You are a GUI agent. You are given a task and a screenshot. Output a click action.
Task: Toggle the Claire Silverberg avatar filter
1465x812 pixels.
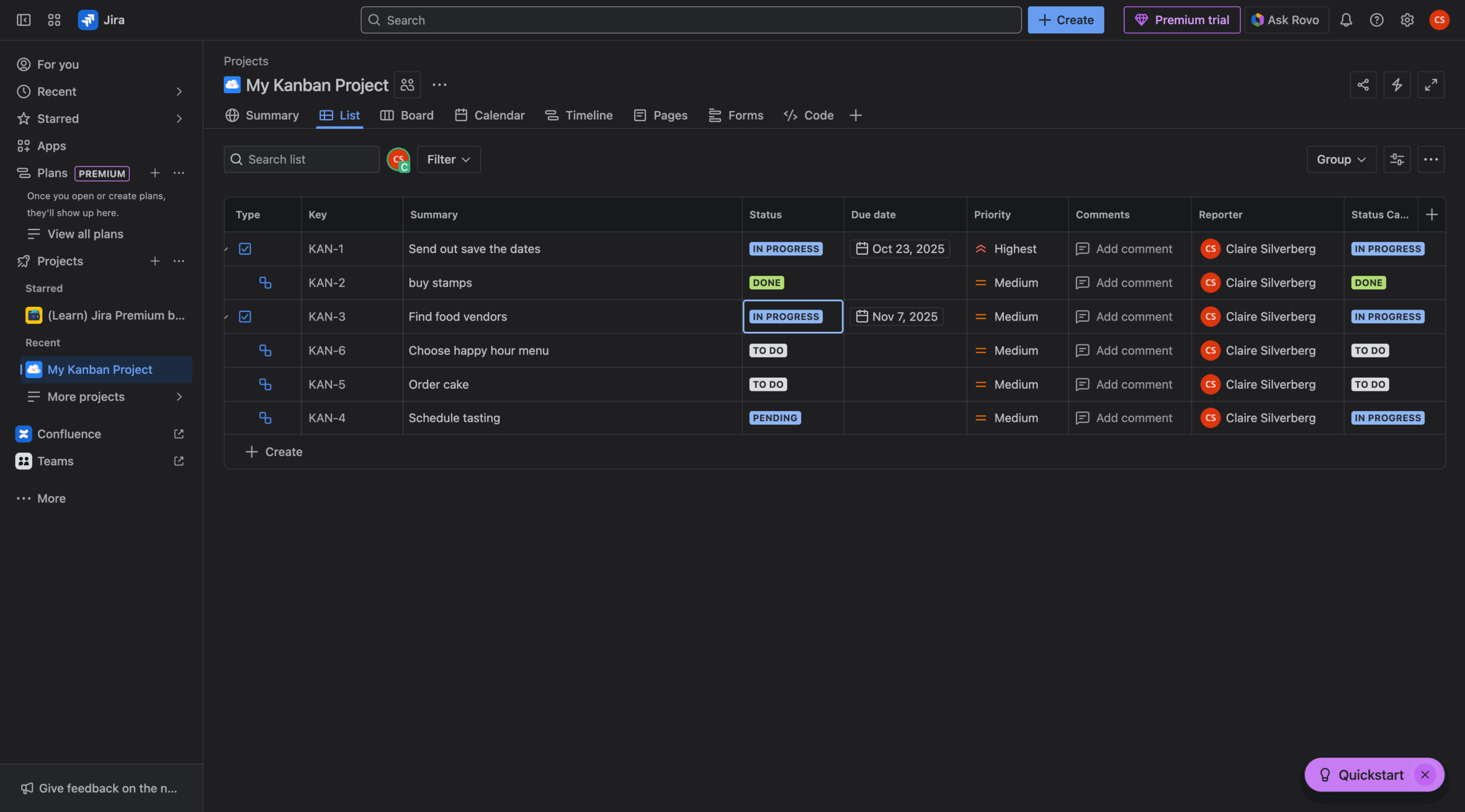[398, 159]
